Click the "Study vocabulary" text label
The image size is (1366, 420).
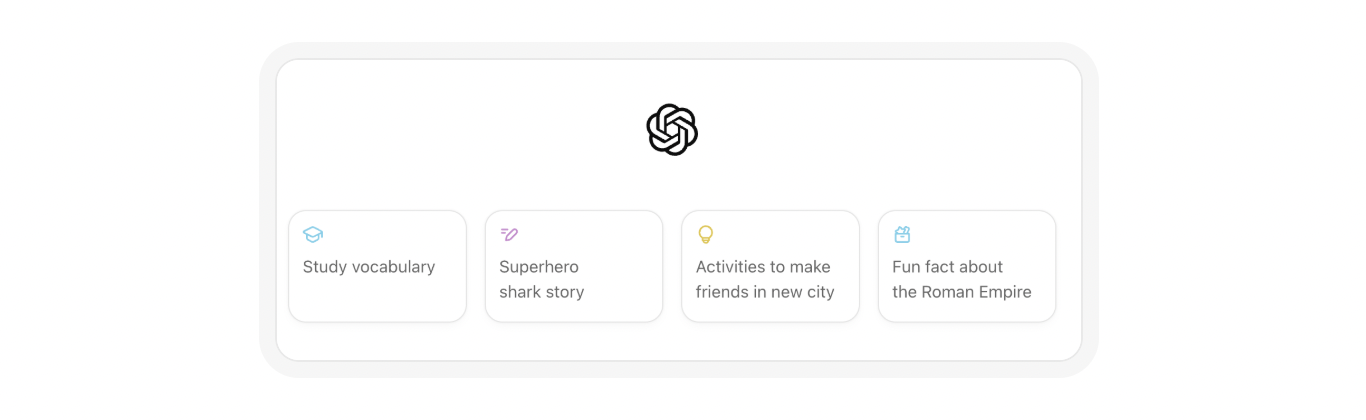[x=369, y=267]
